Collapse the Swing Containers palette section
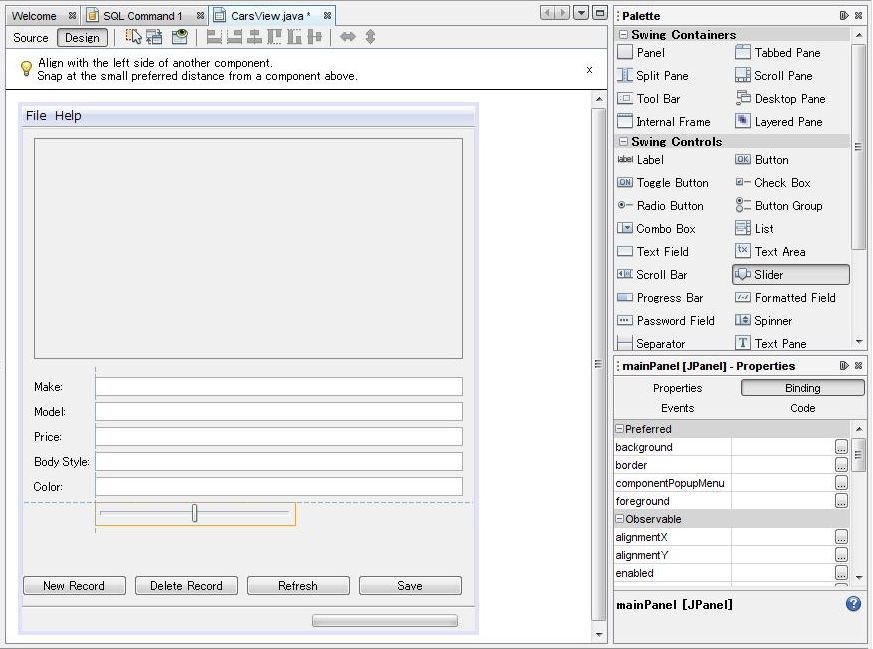Image resolution: width=873 pixels, height=649 pixels. (624, 35)
